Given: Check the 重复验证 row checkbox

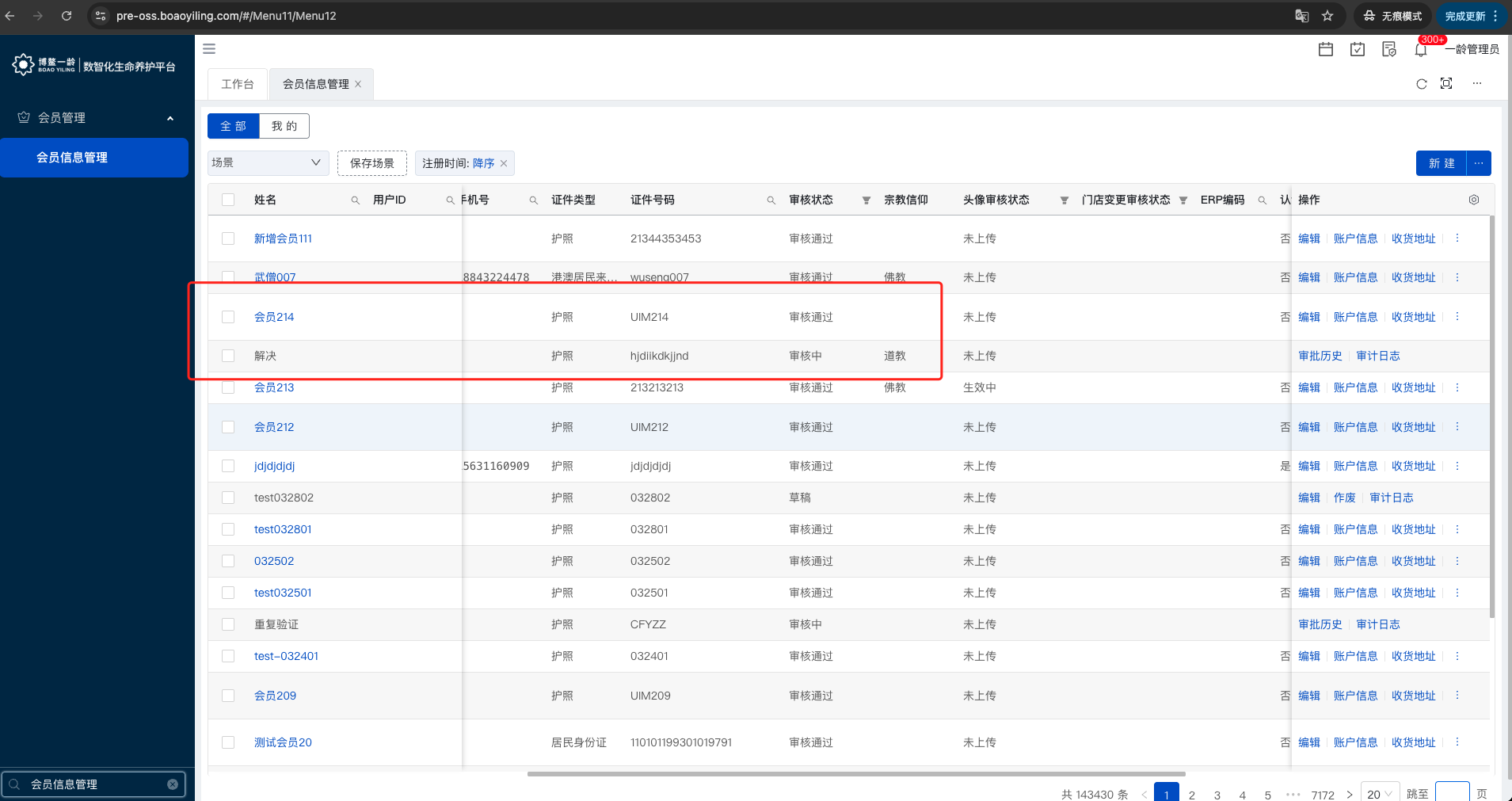Looking at the screenshot, I should (x=228, y=624).
